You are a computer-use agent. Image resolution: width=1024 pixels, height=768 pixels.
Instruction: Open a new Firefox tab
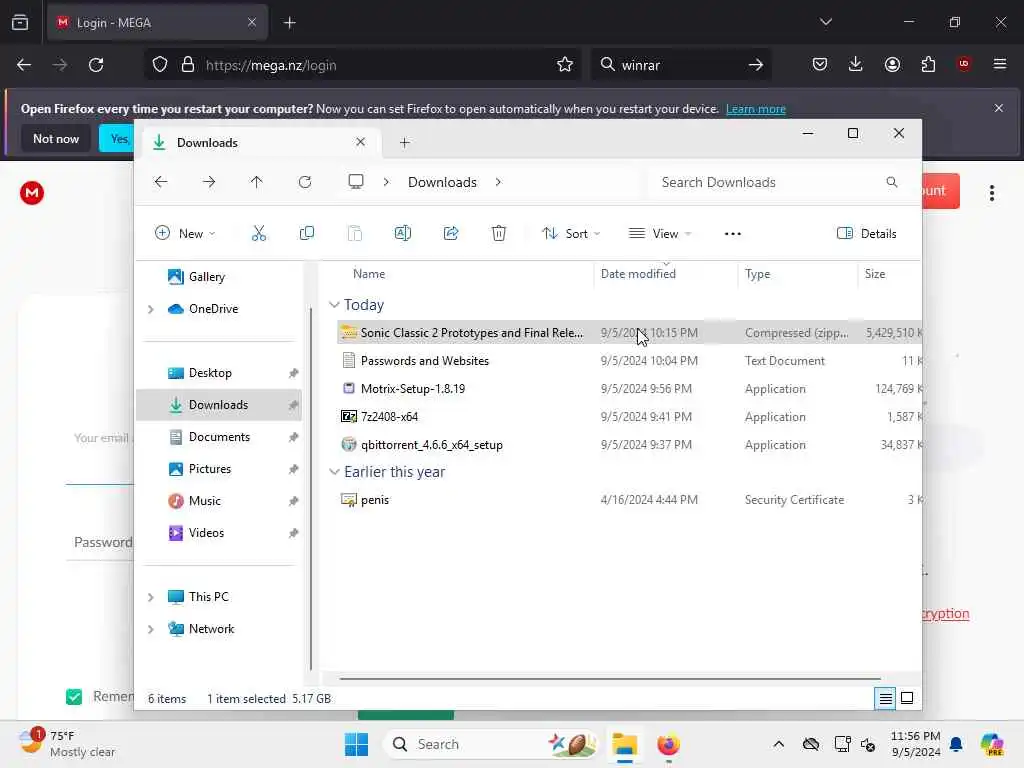289,23
